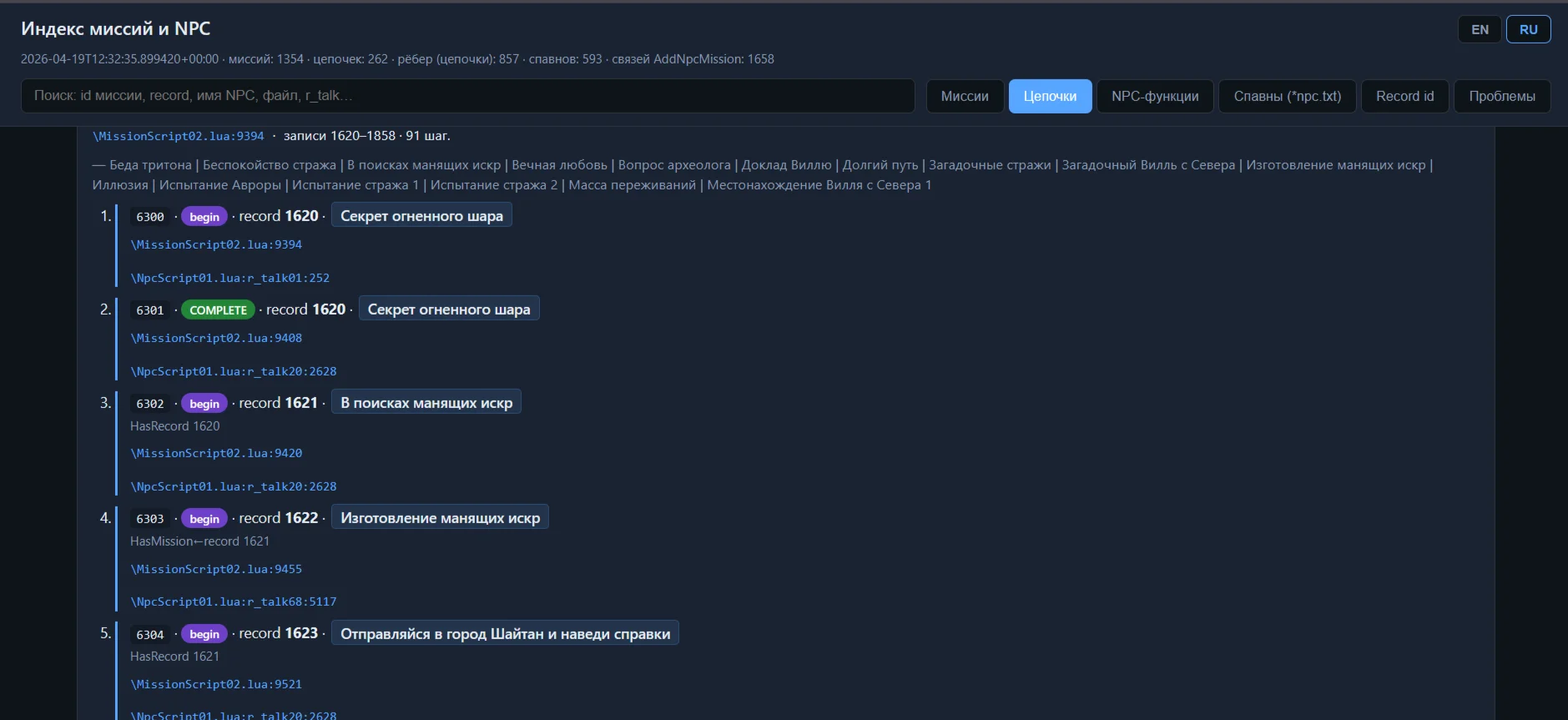Switch to the Цепочки tab
The width and height of the screenshot is (1568, 720).
pyautogui.click(x=1050, y=96)
